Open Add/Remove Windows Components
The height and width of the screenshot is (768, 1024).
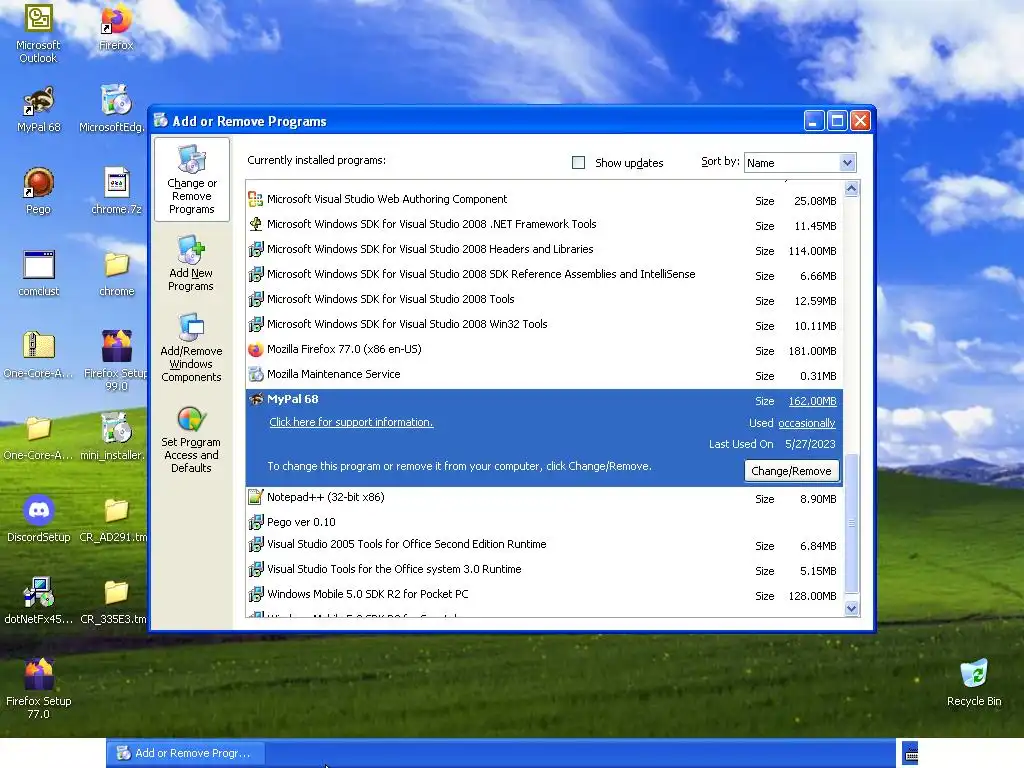click(191, 348)
